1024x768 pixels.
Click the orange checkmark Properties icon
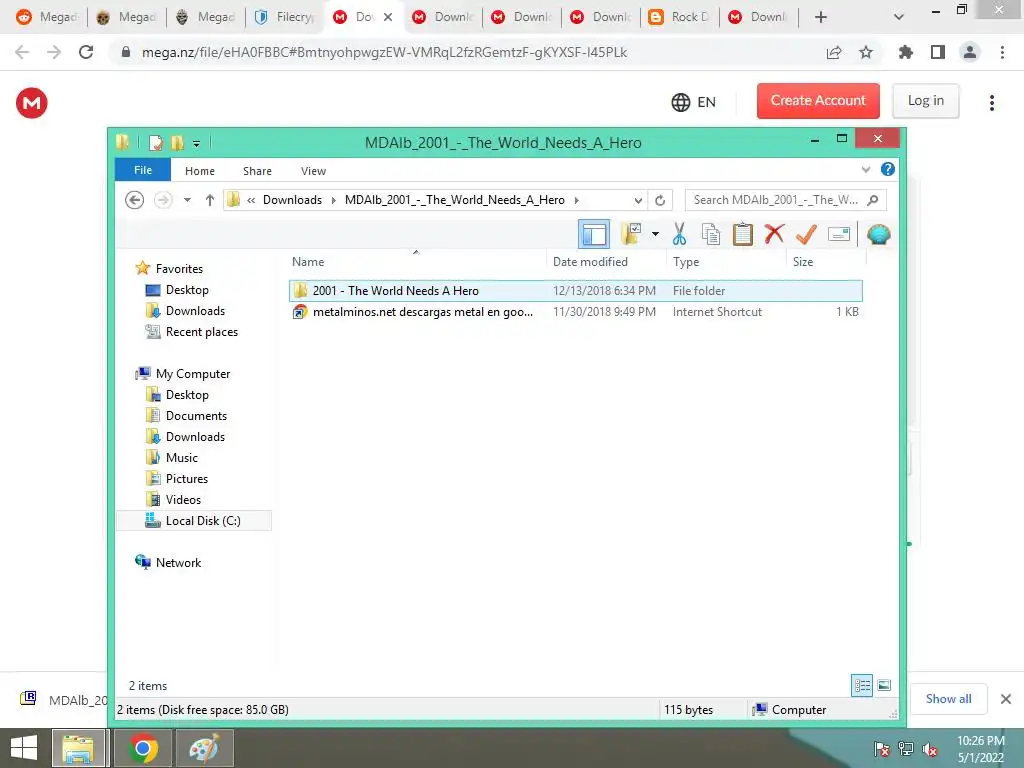[807, 234]
